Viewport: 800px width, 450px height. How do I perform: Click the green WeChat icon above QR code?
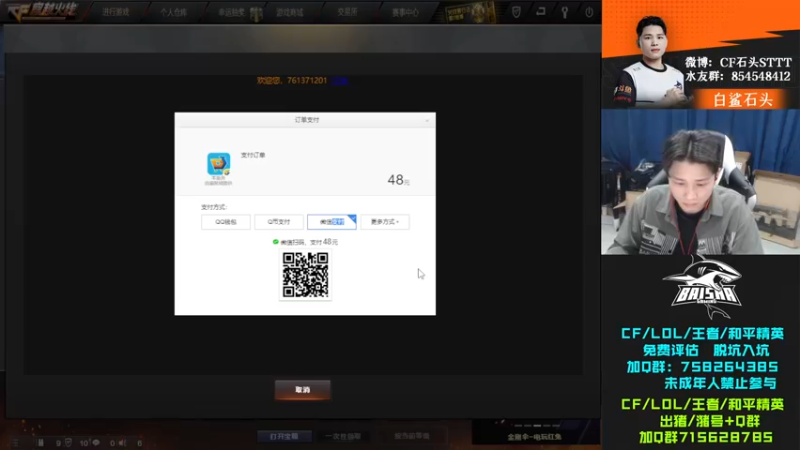tap(276, 242)
